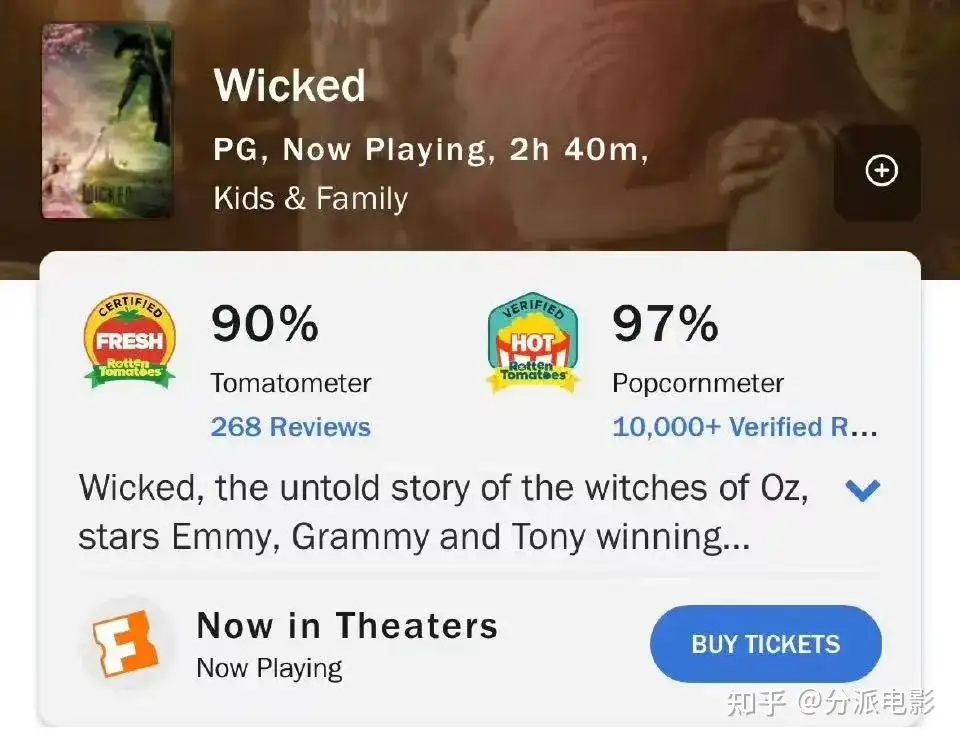Click the Now in Theaters heading
The image size is (960, 741).
point(348,625)
